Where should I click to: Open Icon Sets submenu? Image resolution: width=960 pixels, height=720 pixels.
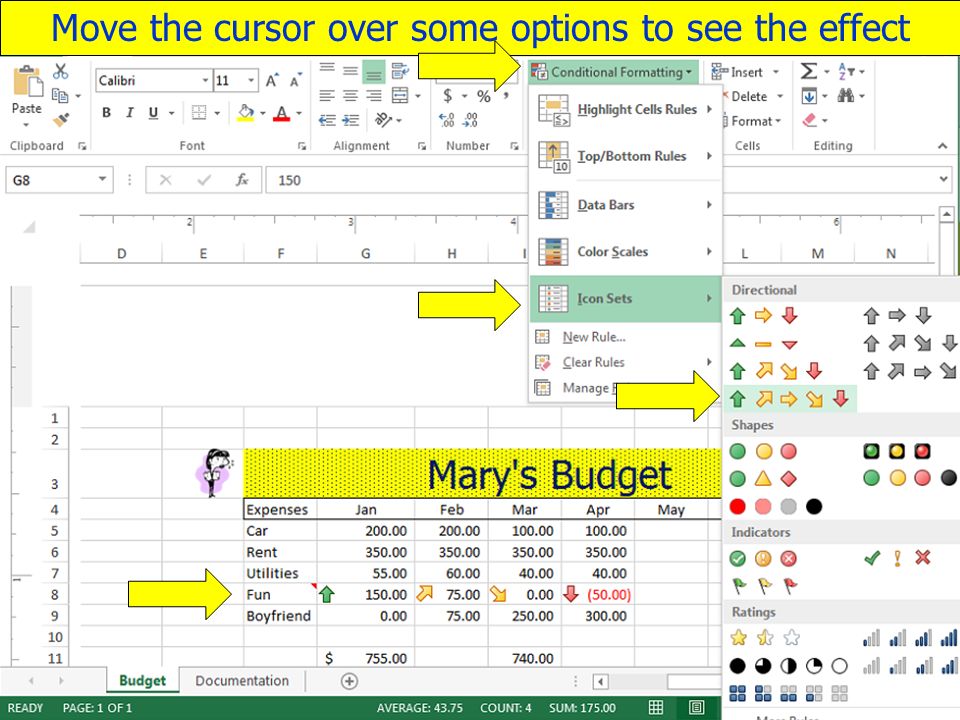point(625,299)
